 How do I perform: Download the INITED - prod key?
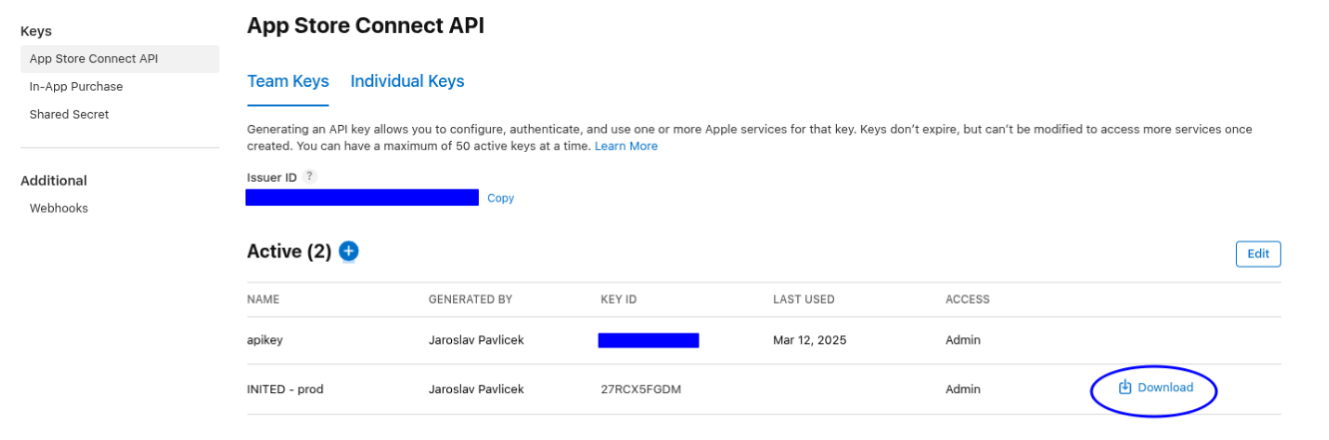(1156, 388)
